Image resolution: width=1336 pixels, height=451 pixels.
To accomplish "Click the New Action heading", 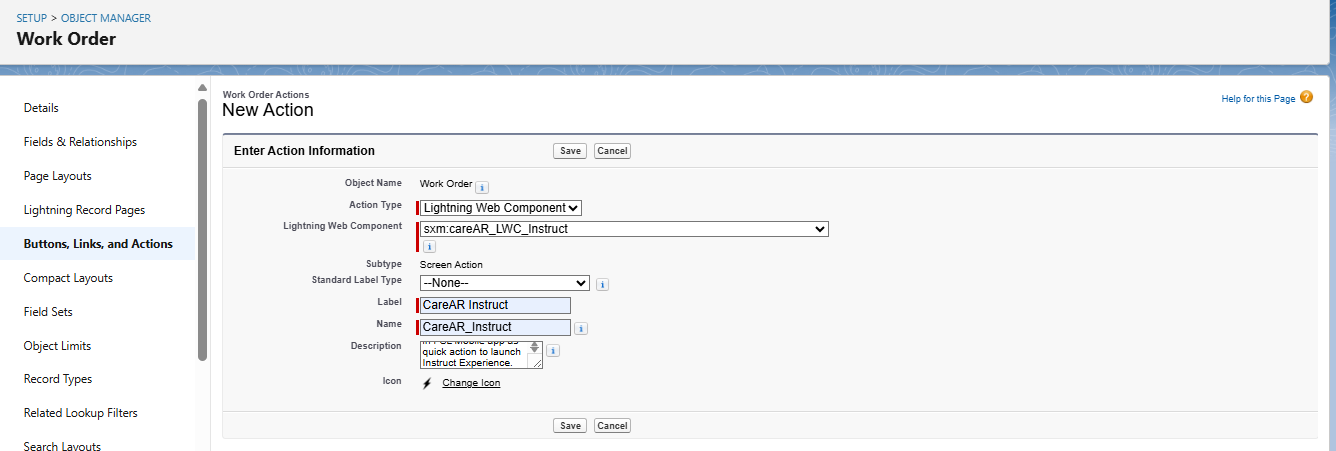I will pyautogui.click(x=268, y=110).
